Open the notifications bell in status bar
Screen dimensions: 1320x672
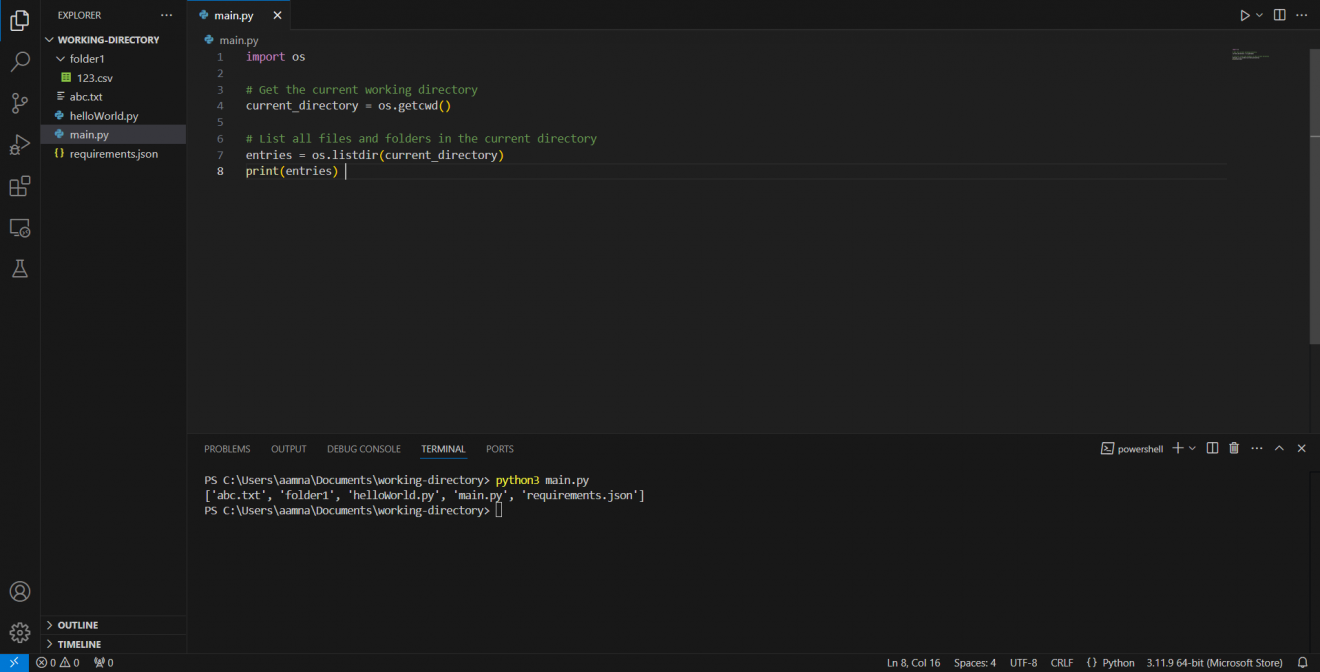(1303, 662)
